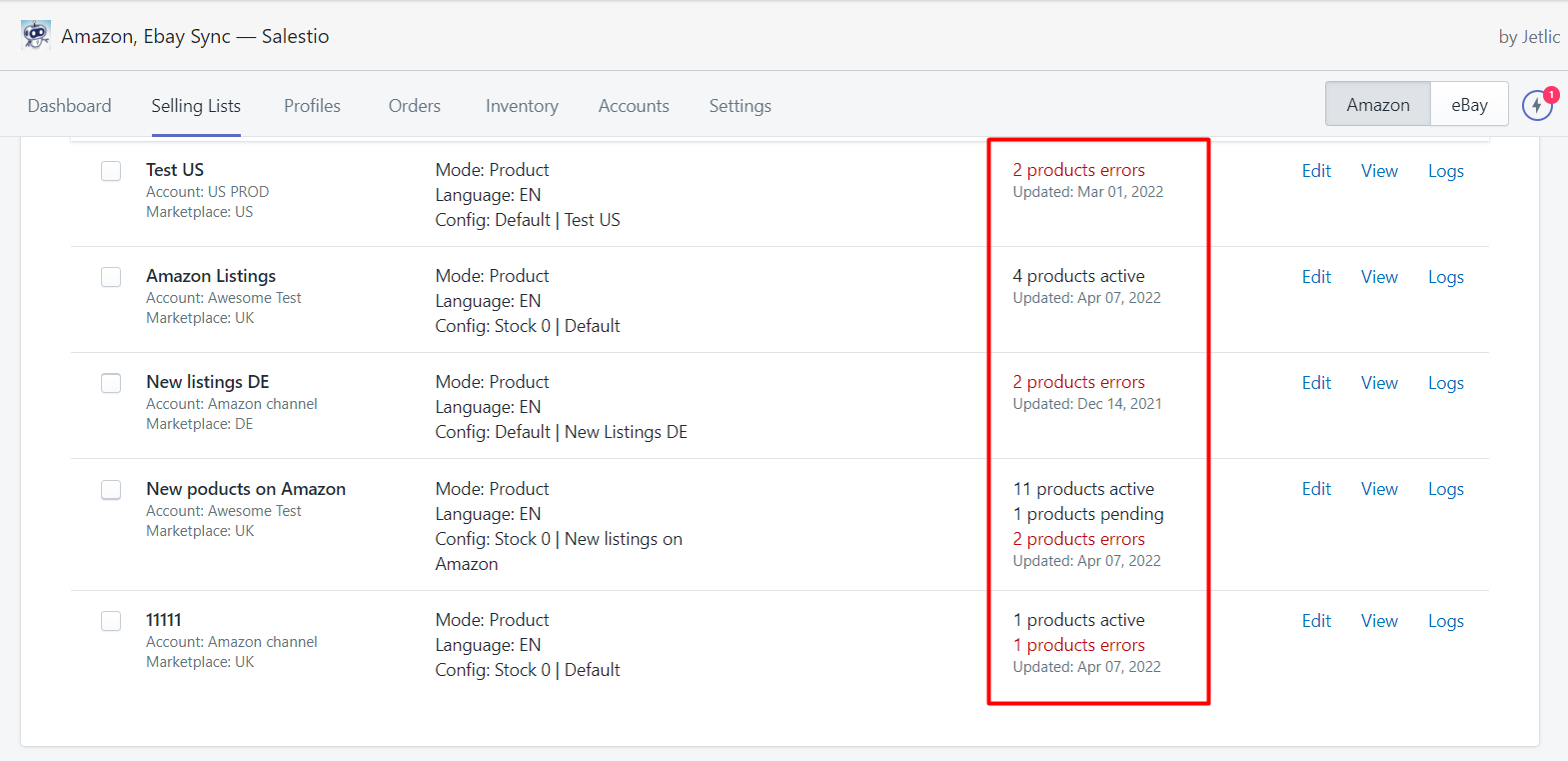
Task: Edit the New poducts on Amazon list
Action: pyautogui.click(x=1316, y=489)
